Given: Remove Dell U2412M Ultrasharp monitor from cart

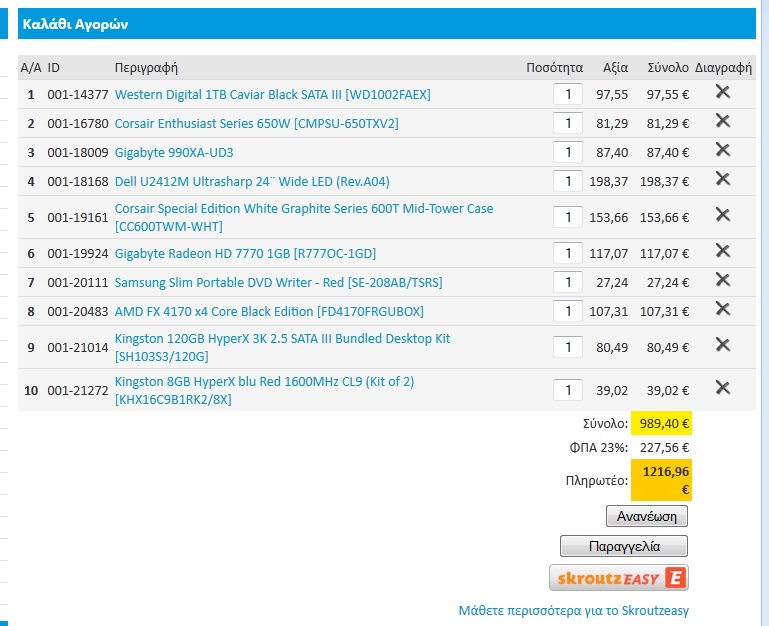Looking at the screenshot, I should coord(723,179).
